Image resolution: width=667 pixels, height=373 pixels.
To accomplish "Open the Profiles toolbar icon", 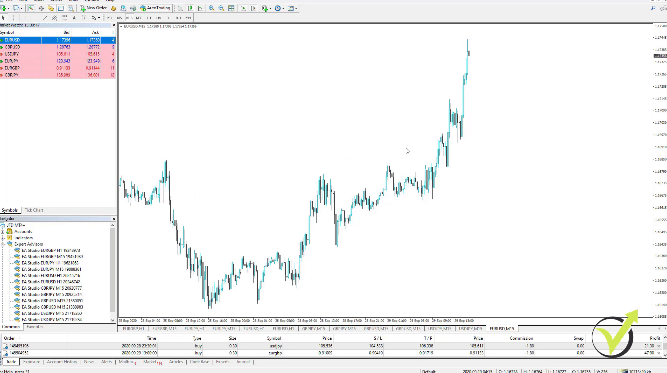I will tap(16, 8).
